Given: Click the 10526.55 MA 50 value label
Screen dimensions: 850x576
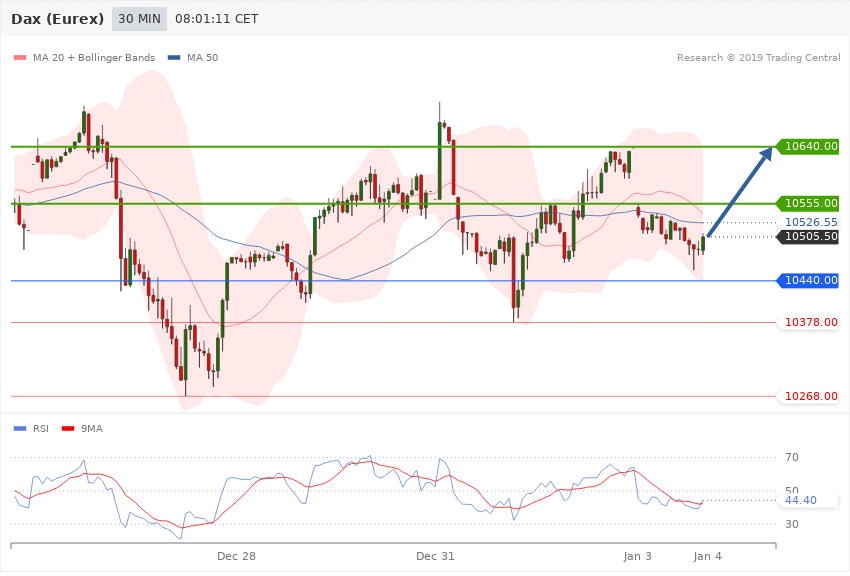Looking at the screenshot, I should [x=808, y=222].
